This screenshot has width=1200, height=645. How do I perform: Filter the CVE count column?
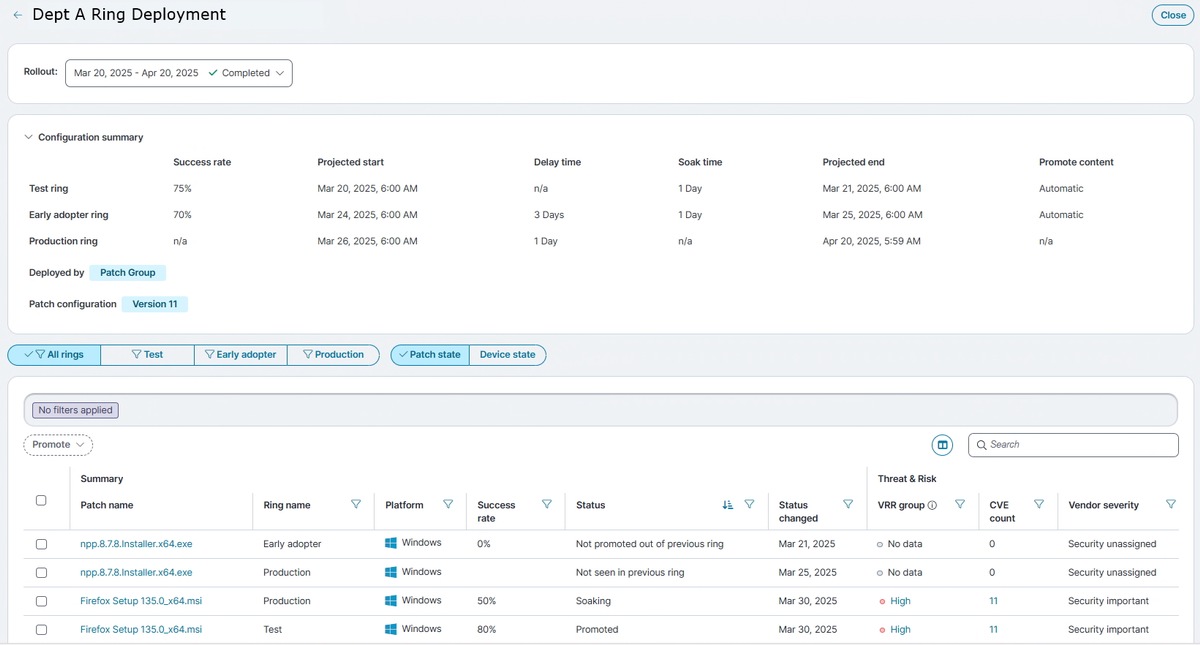(x=1039, y=505)
